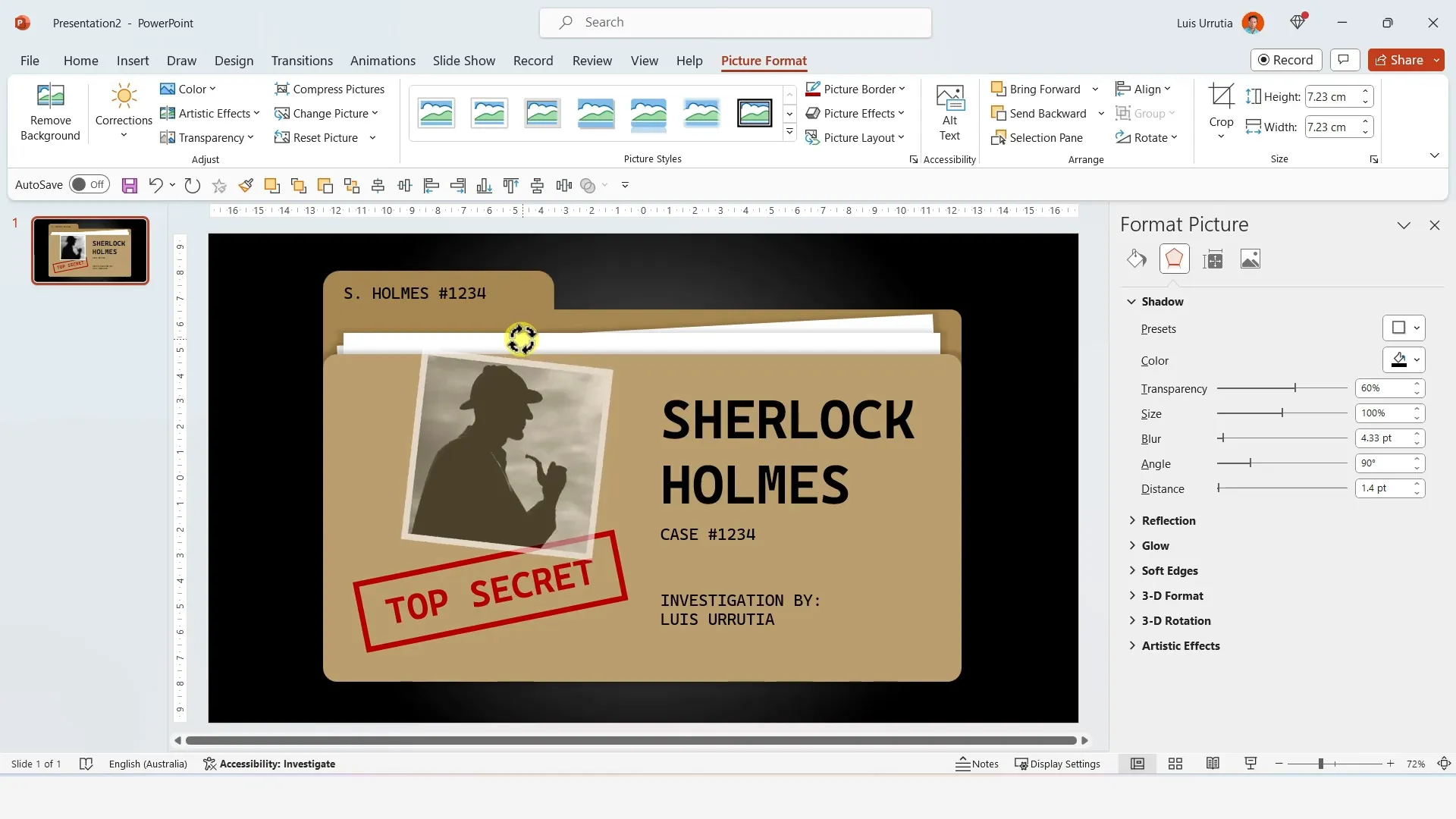Switch to Reading View

tap(1213, 764)
